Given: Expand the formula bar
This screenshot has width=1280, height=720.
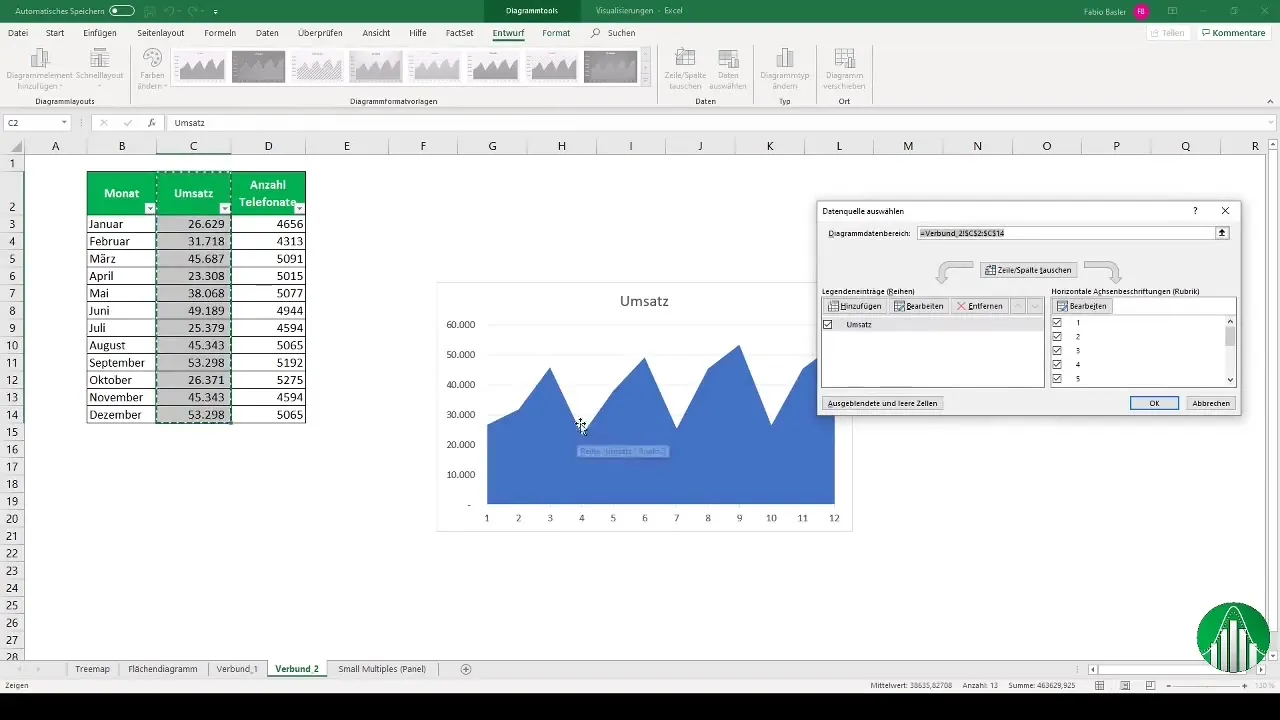Looking at the screenshot, I should click(1271, 122).
